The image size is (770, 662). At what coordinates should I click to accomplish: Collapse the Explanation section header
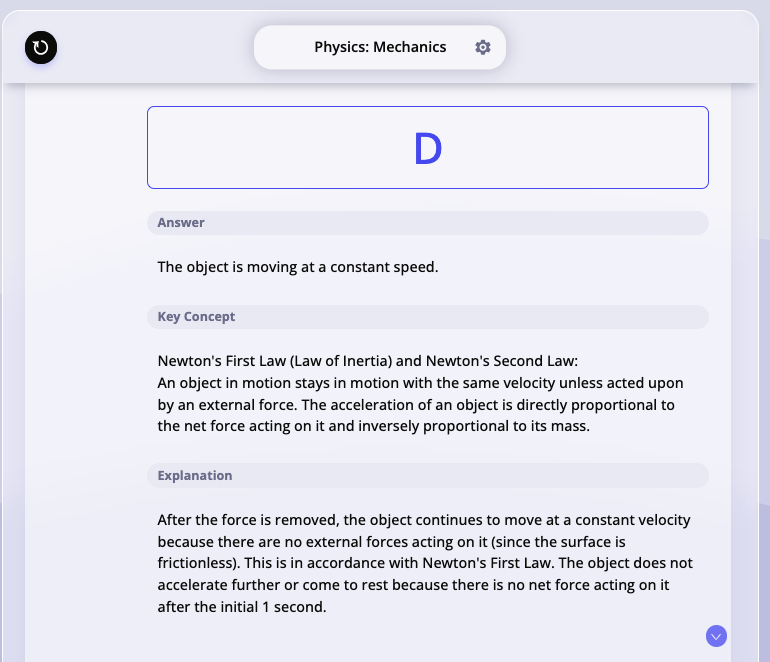coord(428,475)
